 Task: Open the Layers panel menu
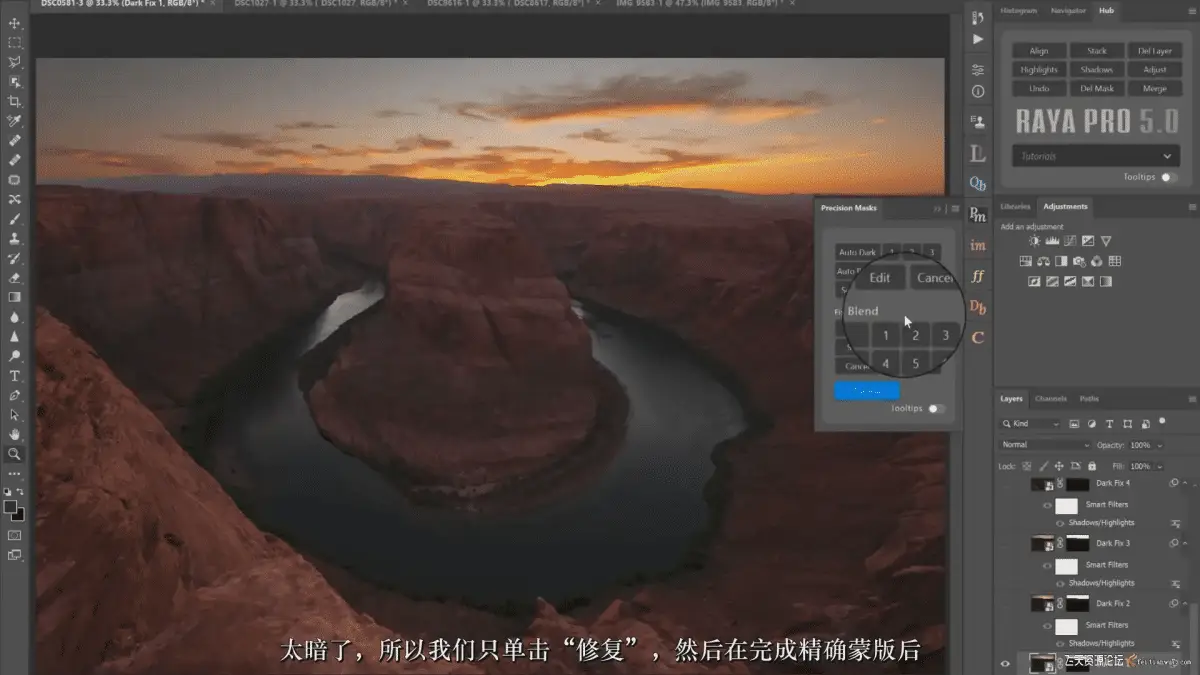(x=1191, y=399)
